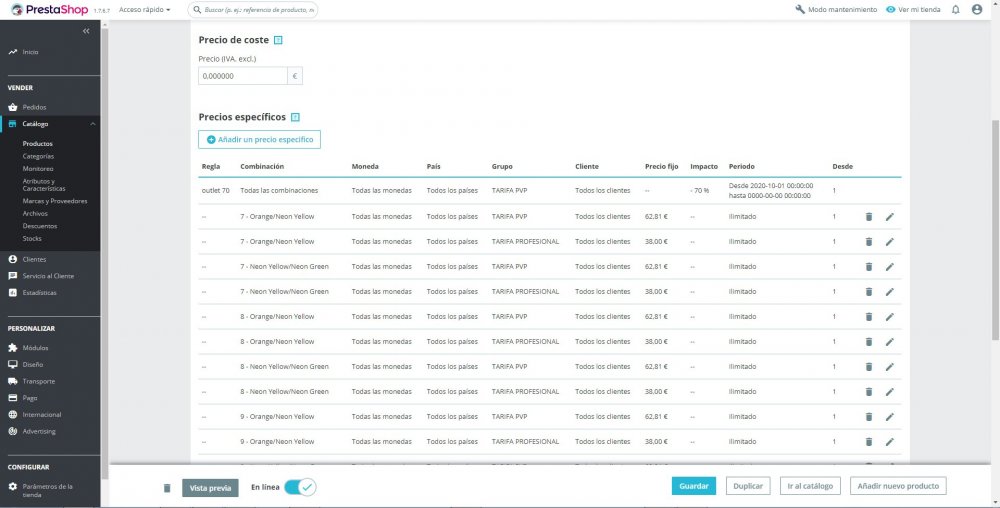This screenshot has height=508, width=1000.
Task: Edit the 8 - Neon Yellow/Neon Green TARIFA PVP price
Action: click(x=890, y=366)
